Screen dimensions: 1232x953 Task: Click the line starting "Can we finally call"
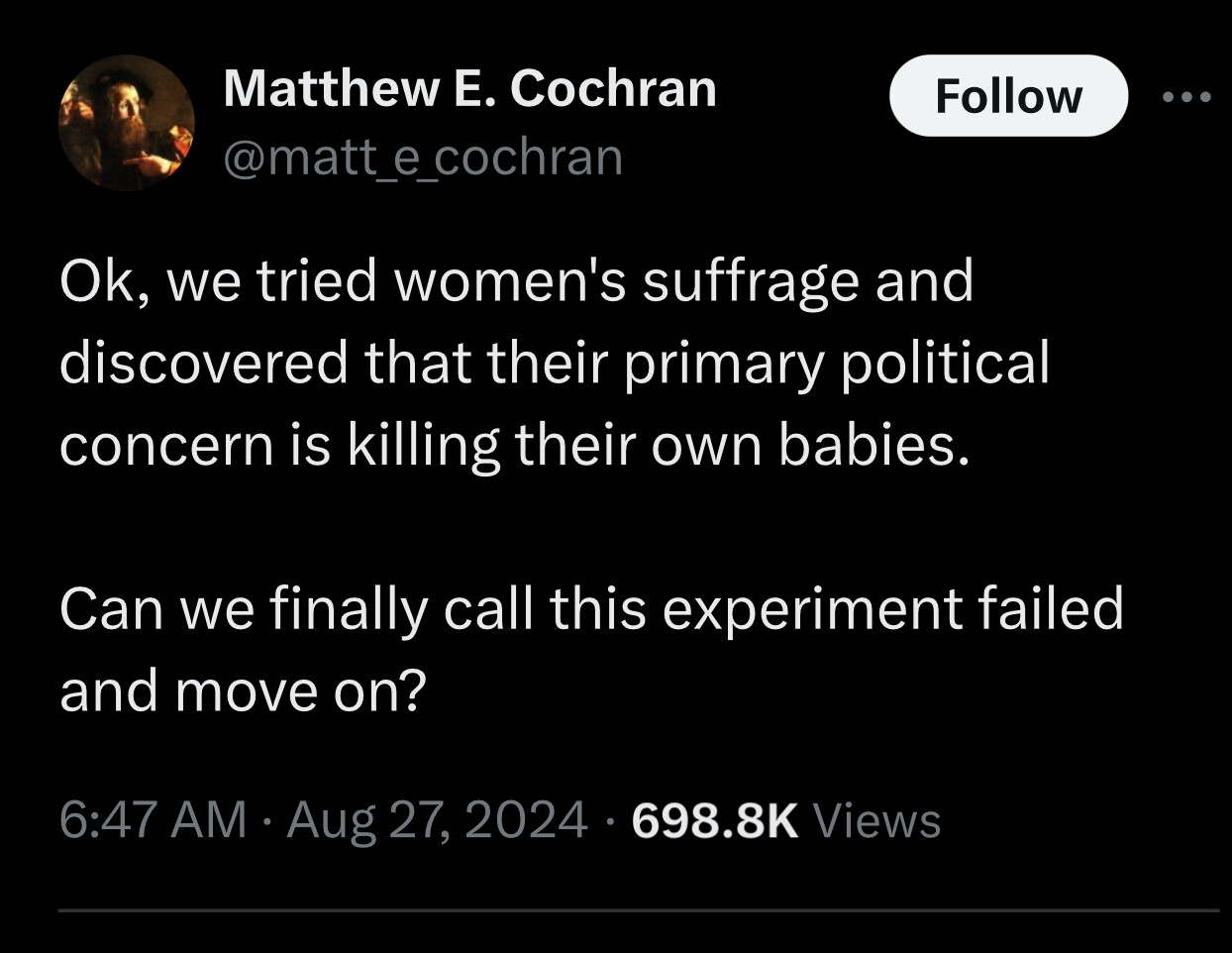(590, 608)
